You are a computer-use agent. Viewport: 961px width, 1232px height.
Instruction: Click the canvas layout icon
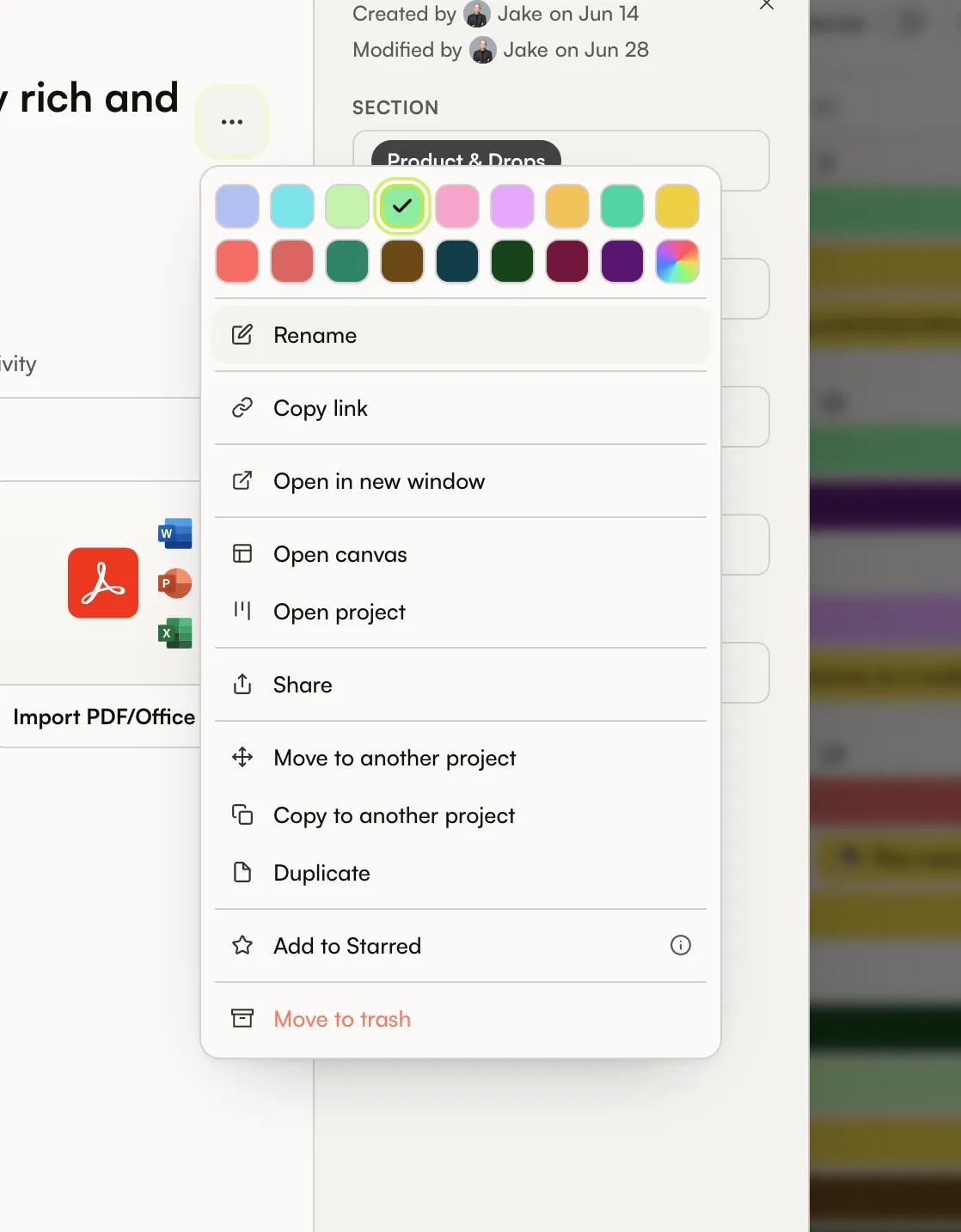pos(242,553)
